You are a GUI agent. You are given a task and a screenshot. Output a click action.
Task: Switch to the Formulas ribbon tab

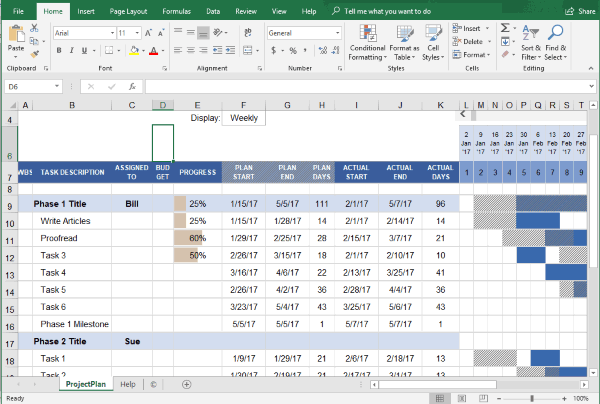pos(176,11)
